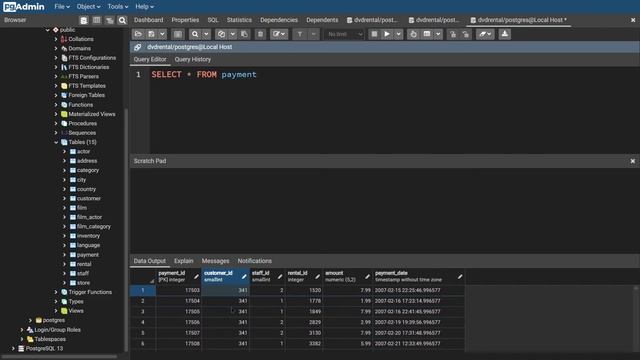640x360 pixels.
Task: Click the Explain query icon
Action: click(x=413, y=34)
